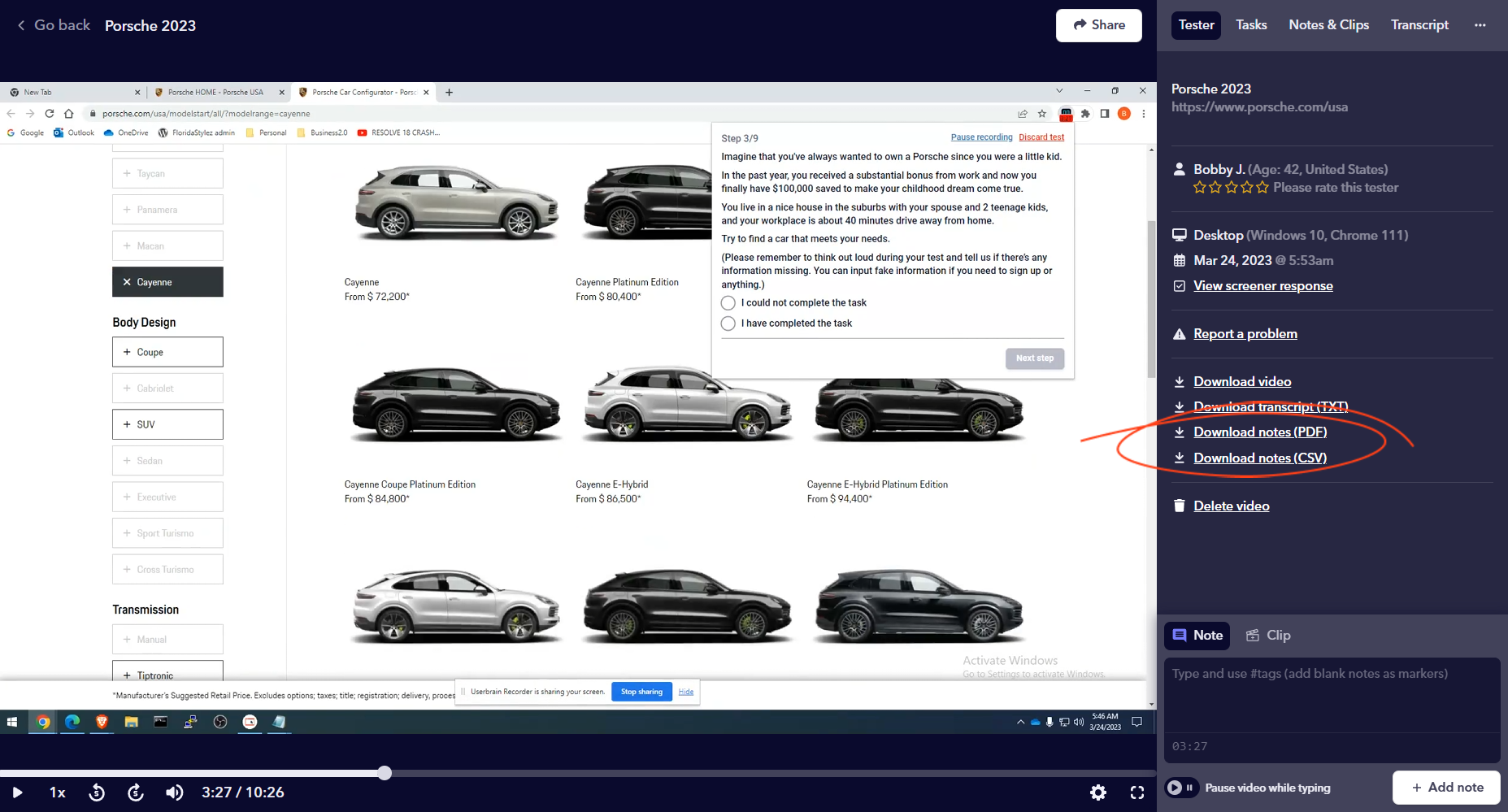Click the Delete video trash link
Viewport: 1508px width, 812px height.
[1231, 506]
